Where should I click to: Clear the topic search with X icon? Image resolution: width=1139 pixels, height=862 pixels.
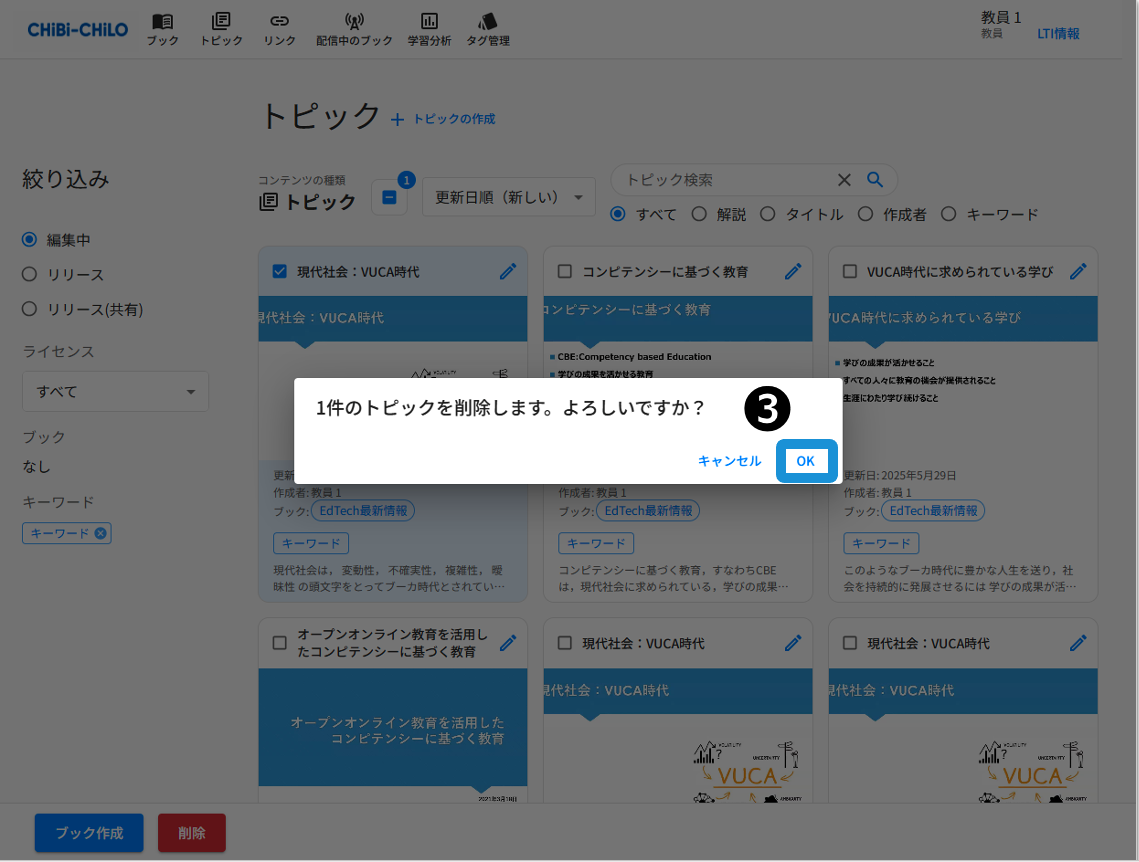click(844, 180)
